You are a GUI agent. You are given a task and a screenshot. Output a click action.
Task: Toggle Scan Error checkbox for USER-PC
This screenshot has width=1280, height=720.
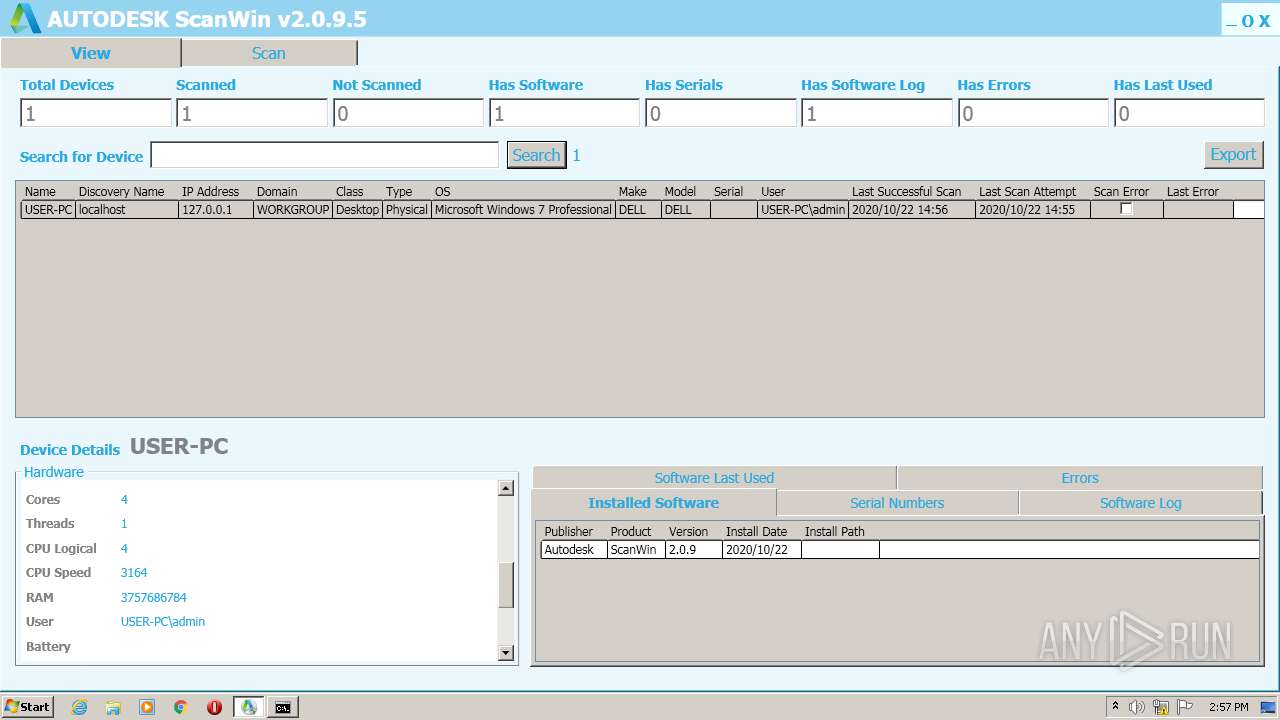[x=1126, y=209]
